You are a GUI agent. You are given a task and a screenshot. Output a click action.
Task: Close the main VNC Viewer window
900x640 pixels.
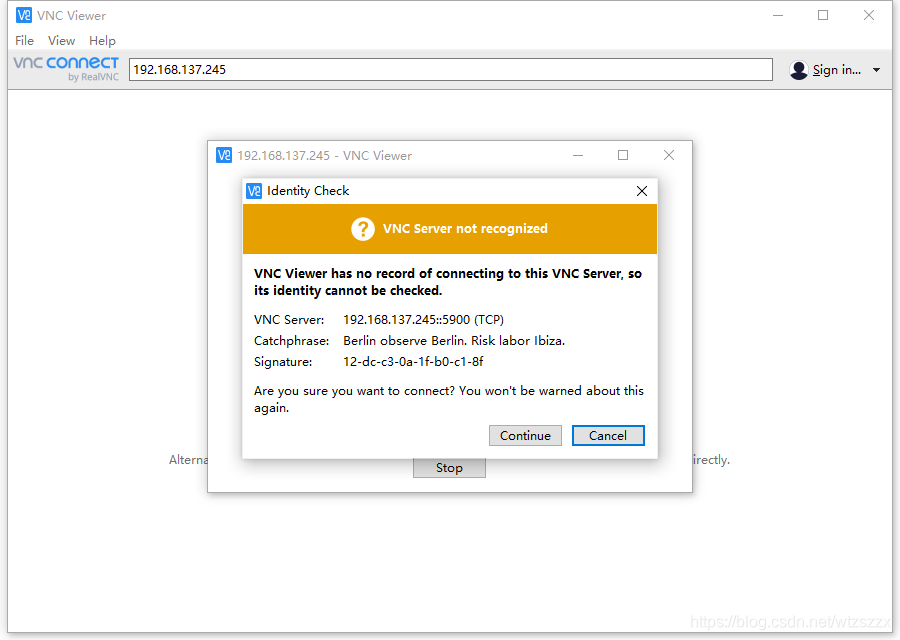click(x=869, y=15)
